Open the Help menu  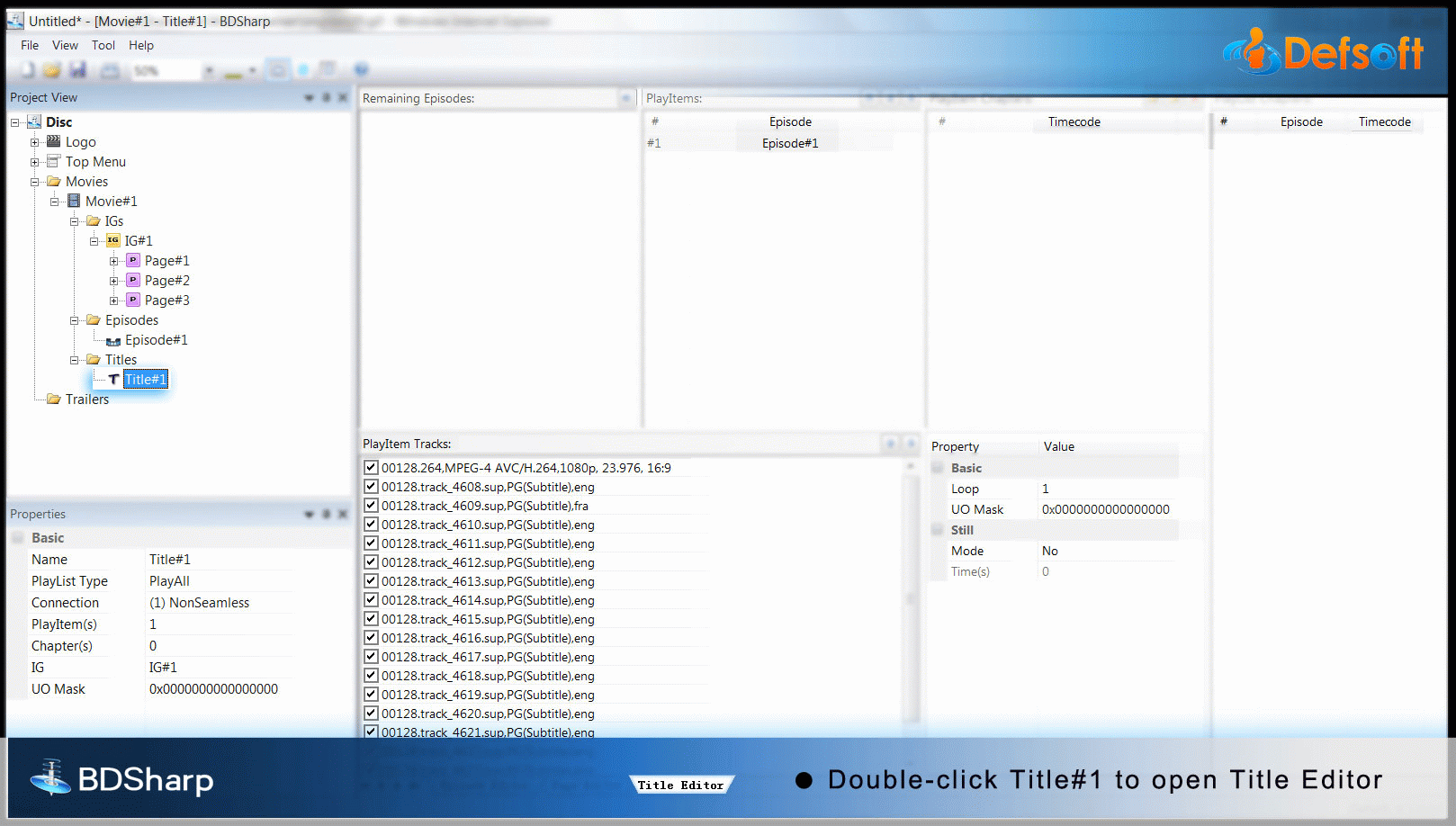tap(141, 45)
